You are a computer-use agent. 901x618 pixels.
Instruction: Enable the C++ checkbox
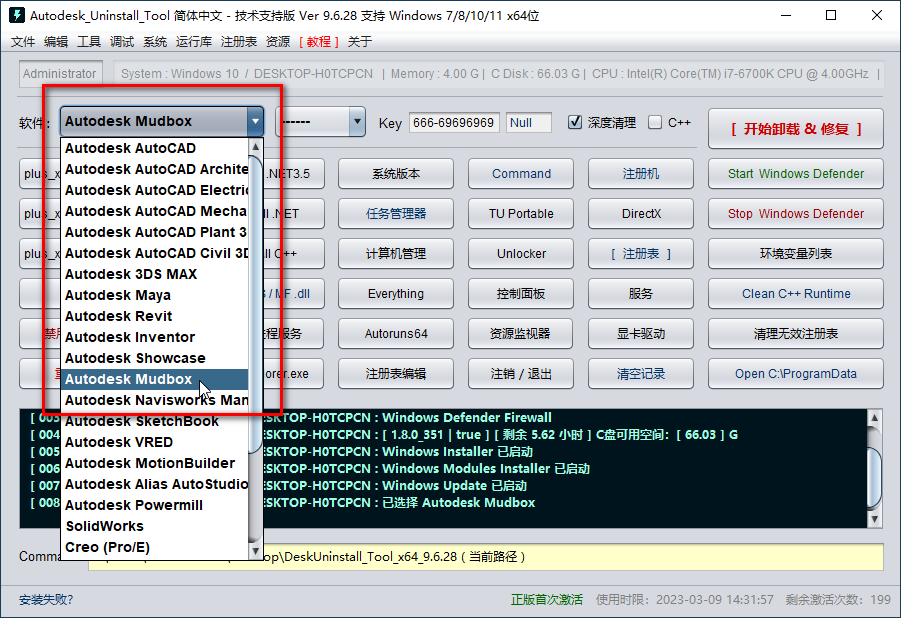click(654, 122)
